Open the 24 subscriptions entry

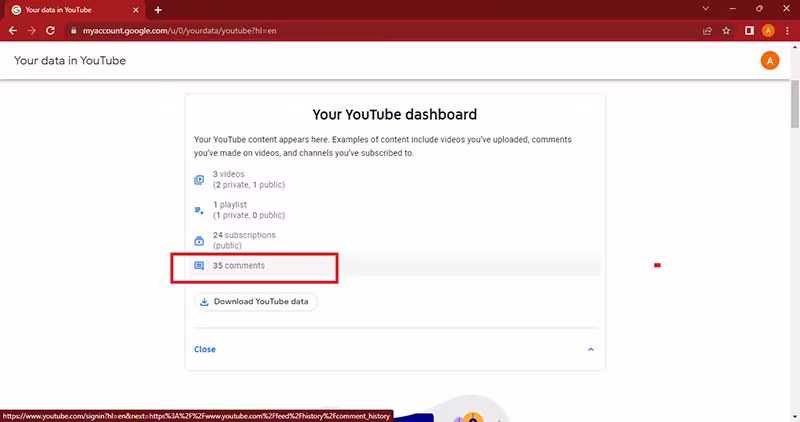pyautogui.click(x=396, y=240)
